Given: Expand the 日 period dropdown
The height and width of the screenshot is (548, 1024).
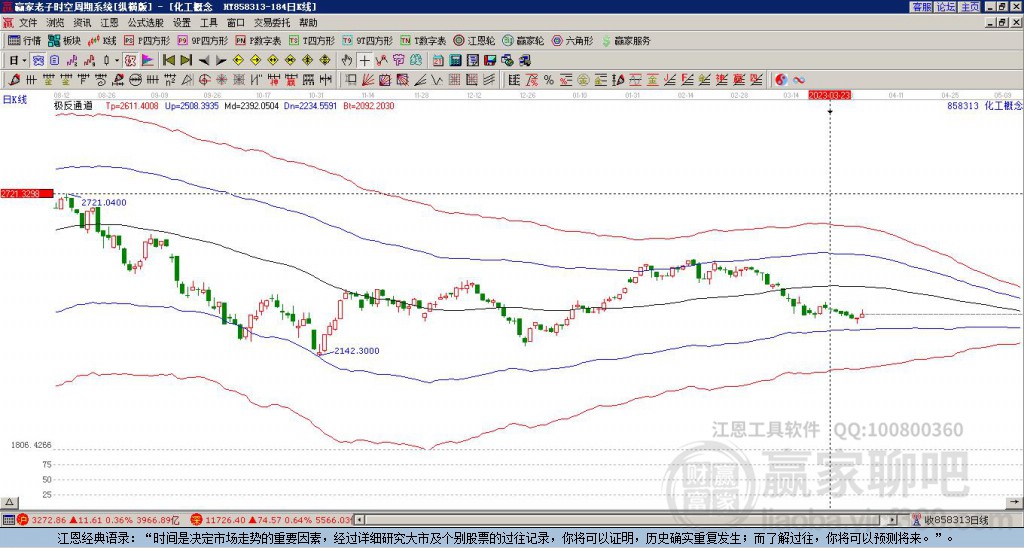Looking at the screenshot, I should tap(24, 61).
